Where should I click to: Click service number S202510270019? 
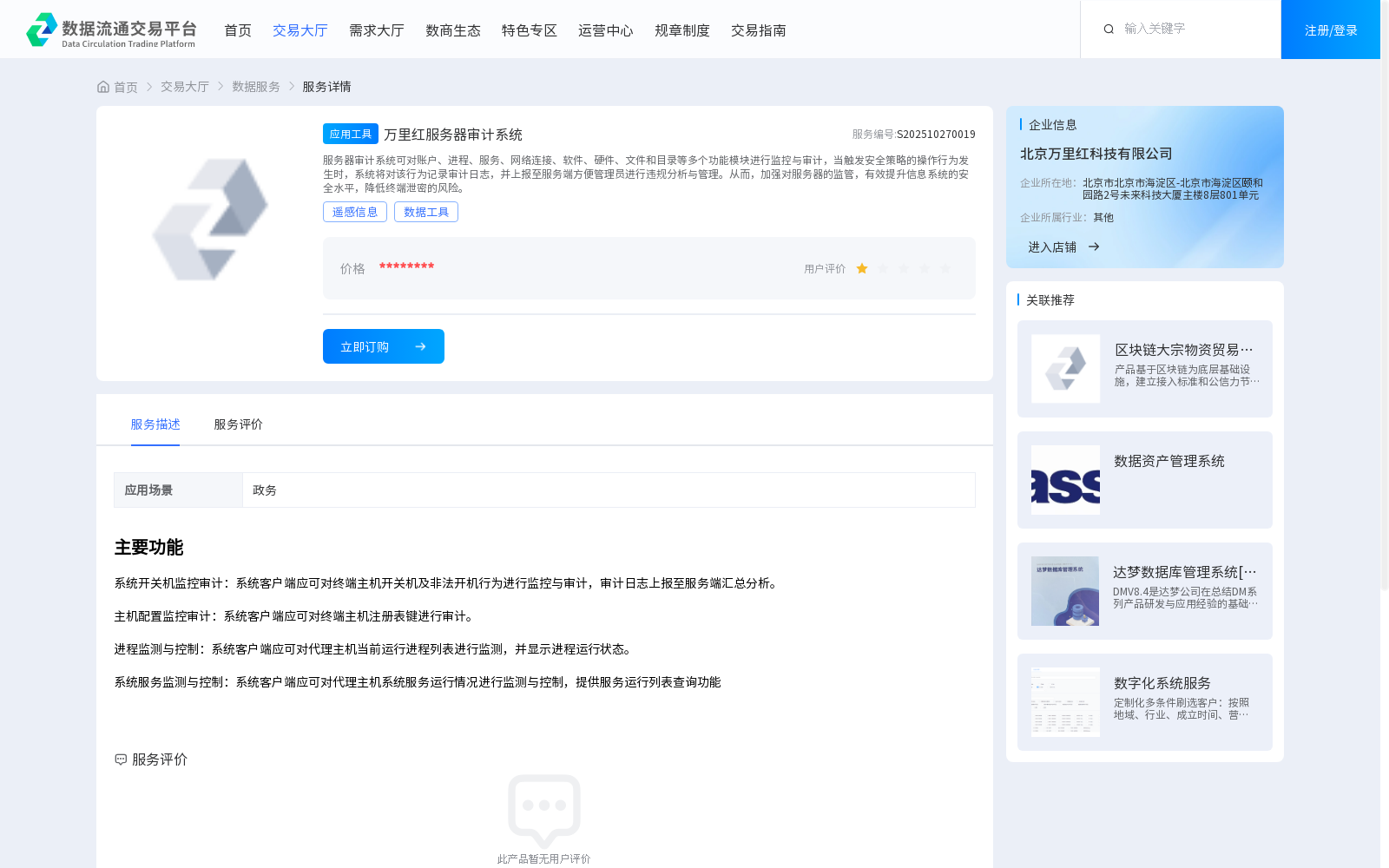936,135
